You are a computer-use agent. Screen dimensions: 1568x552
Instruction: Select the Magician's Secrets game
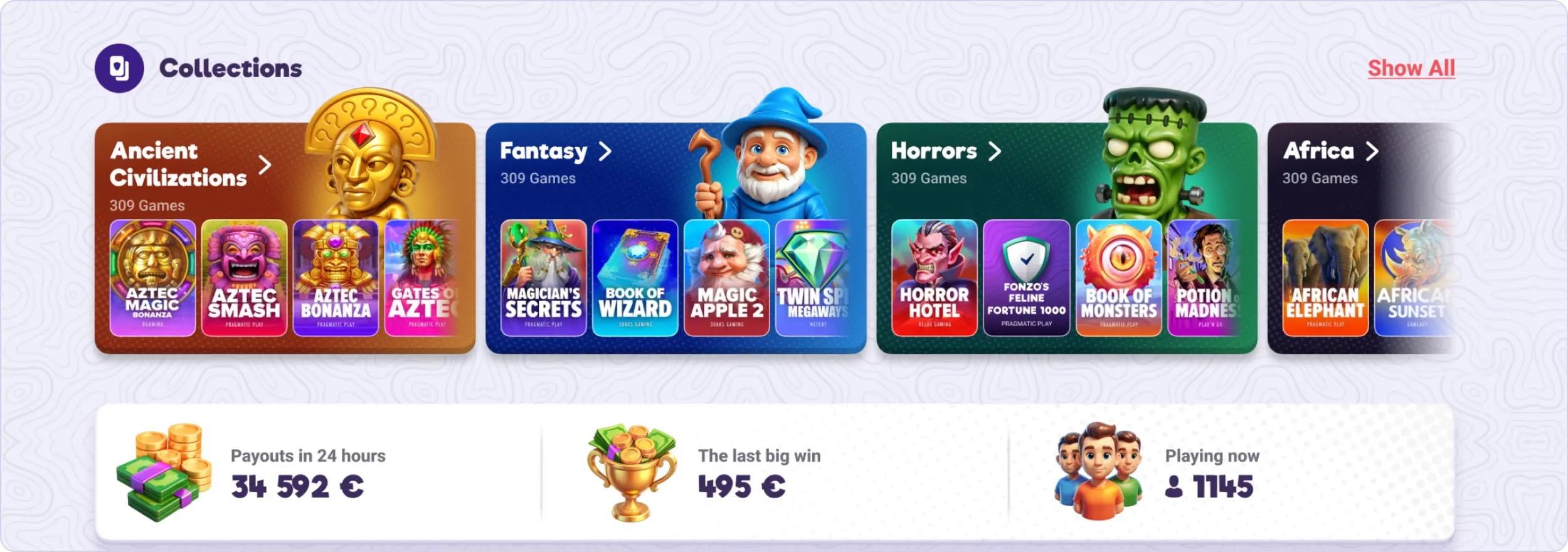click(x=544, y=278)
